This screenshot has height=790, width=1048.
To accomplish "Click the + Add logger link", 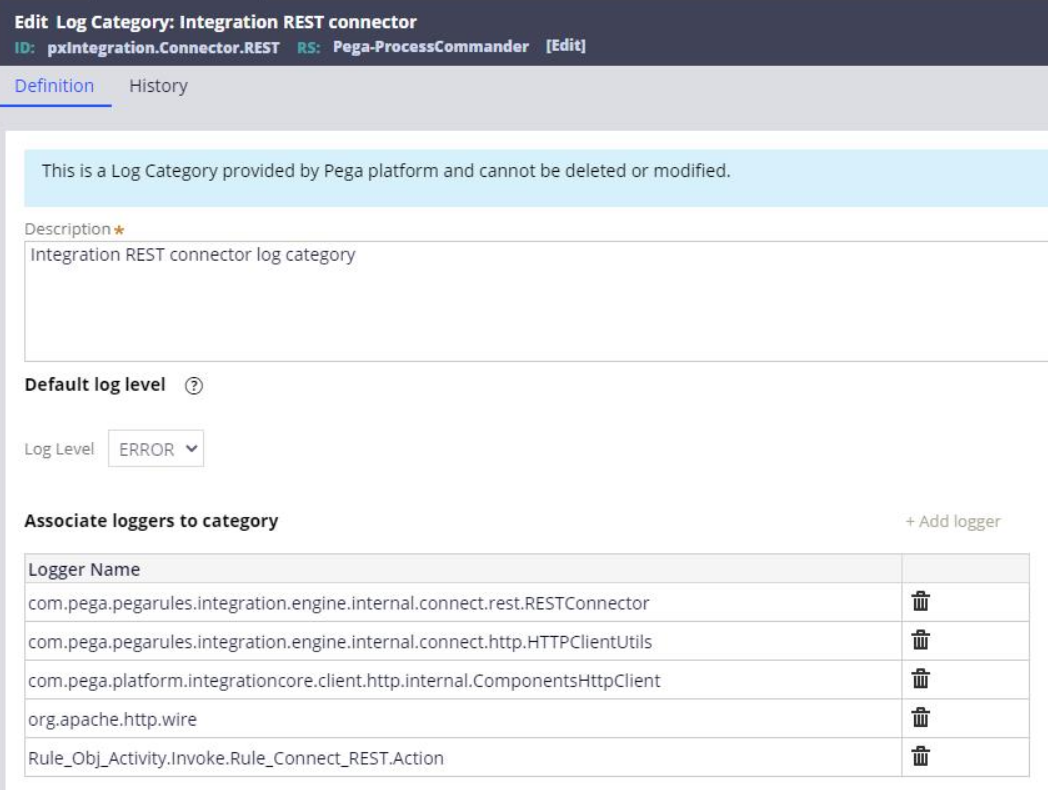I will (x=952, y=521).
